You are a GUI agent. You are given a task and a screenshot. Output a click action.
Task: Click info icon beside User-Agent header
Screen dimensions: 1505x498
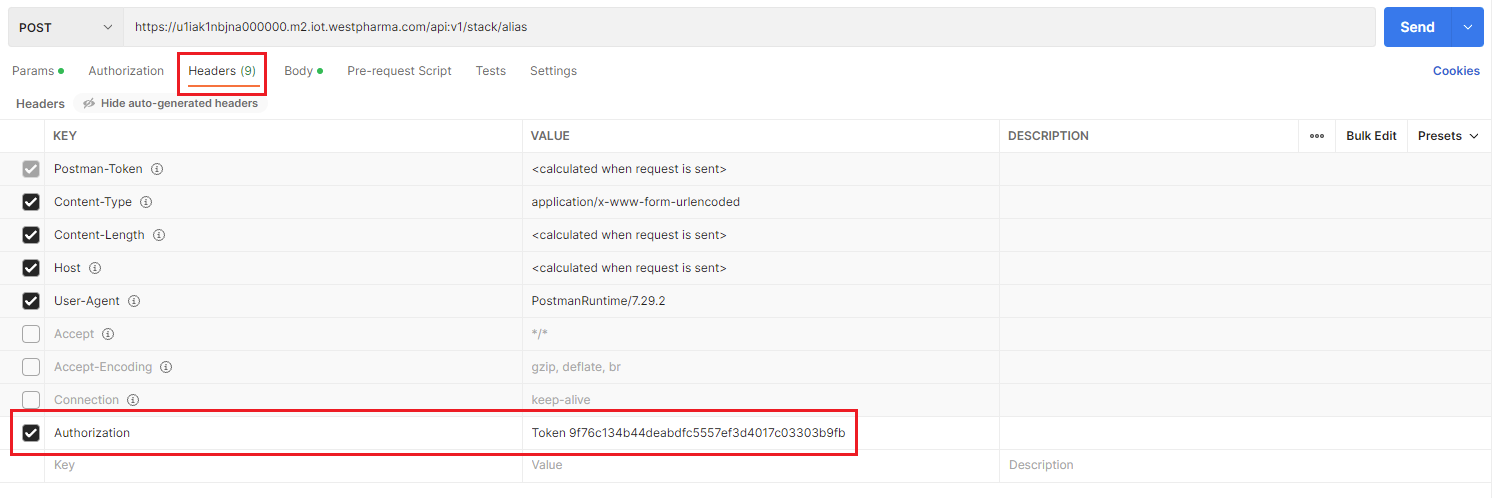tap(134, 301)
